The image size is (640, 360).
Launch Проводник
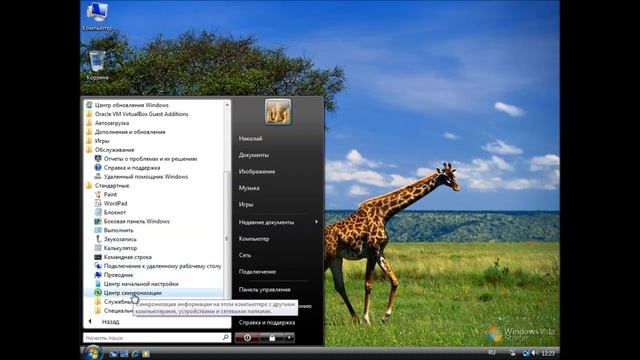tap(114, 275)
